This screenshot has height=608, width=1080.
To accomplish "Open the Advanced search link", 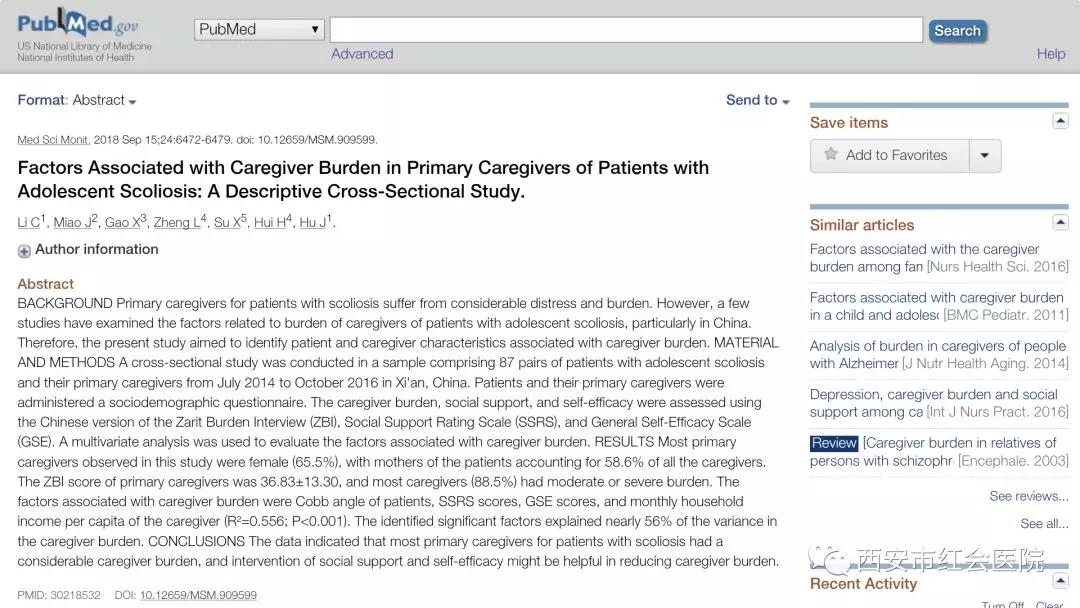I will pos(362,54).
